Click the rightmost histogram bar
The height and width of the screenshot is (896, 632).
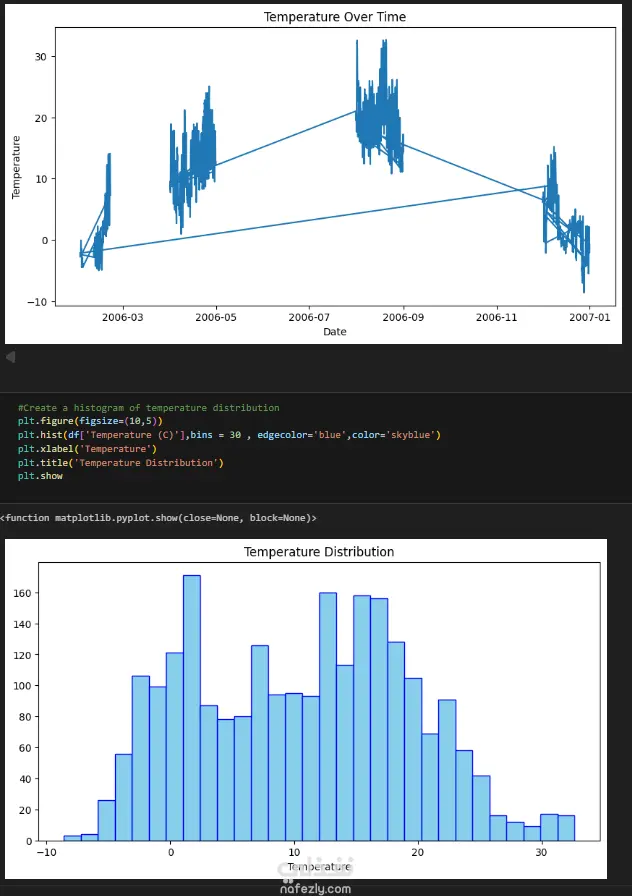566,828
